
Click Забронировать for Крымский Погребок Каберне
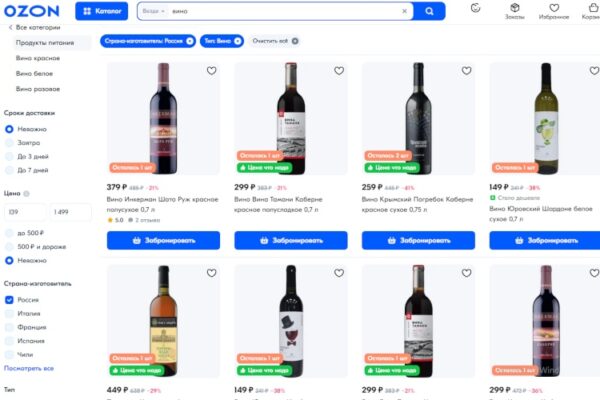point(418,241)
